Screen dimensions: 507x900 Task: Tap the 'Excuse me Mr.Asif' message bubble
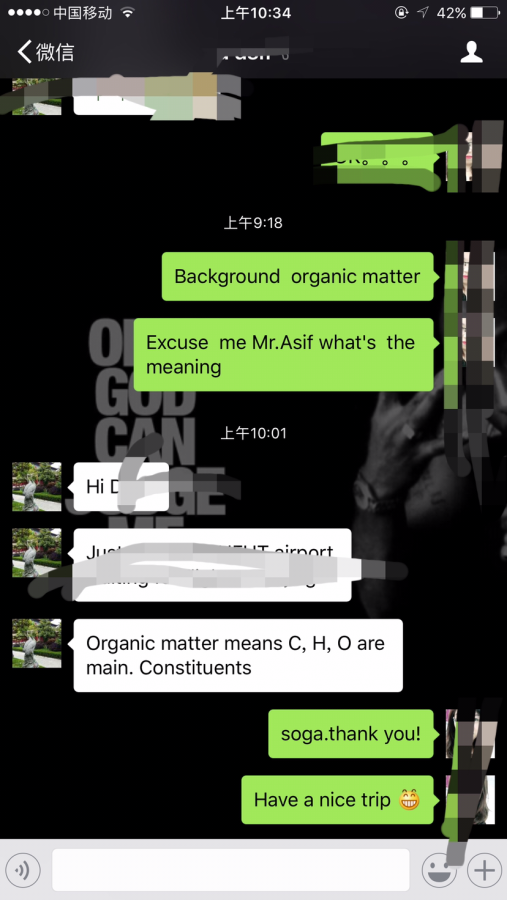[x=284, y=354]
